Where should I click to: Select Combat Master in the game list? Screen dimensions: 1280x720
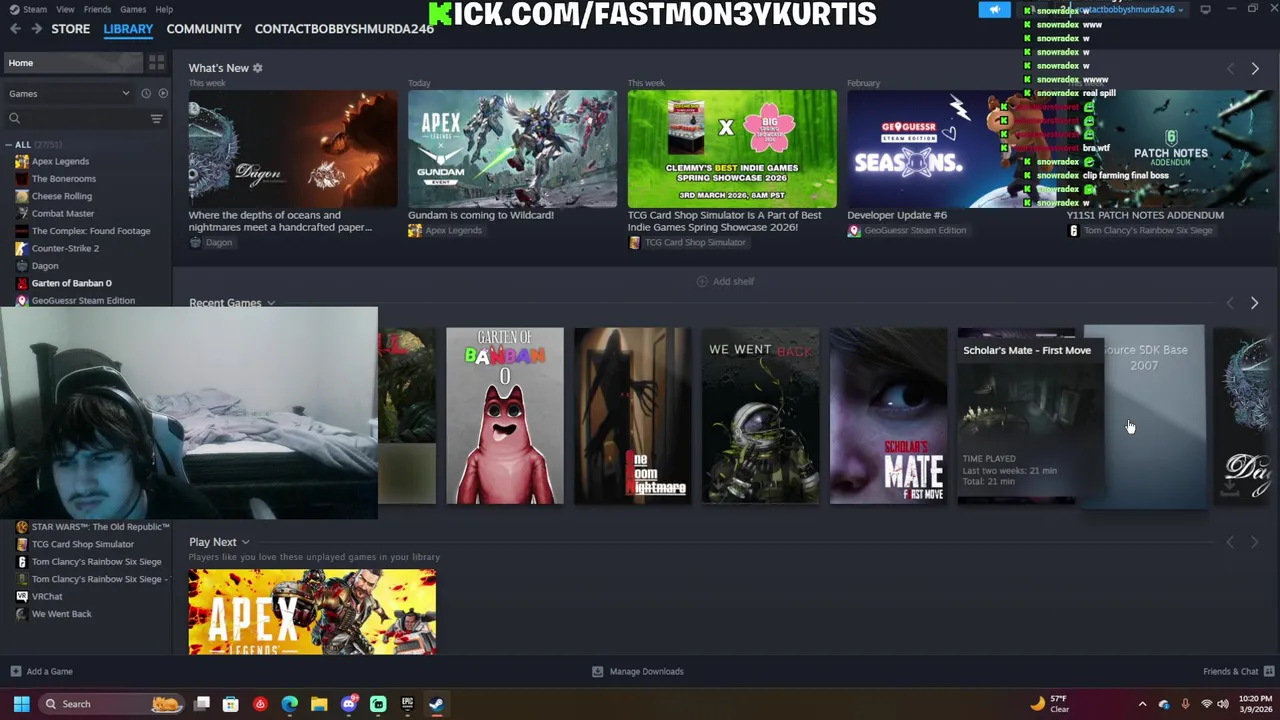point(63,213)
